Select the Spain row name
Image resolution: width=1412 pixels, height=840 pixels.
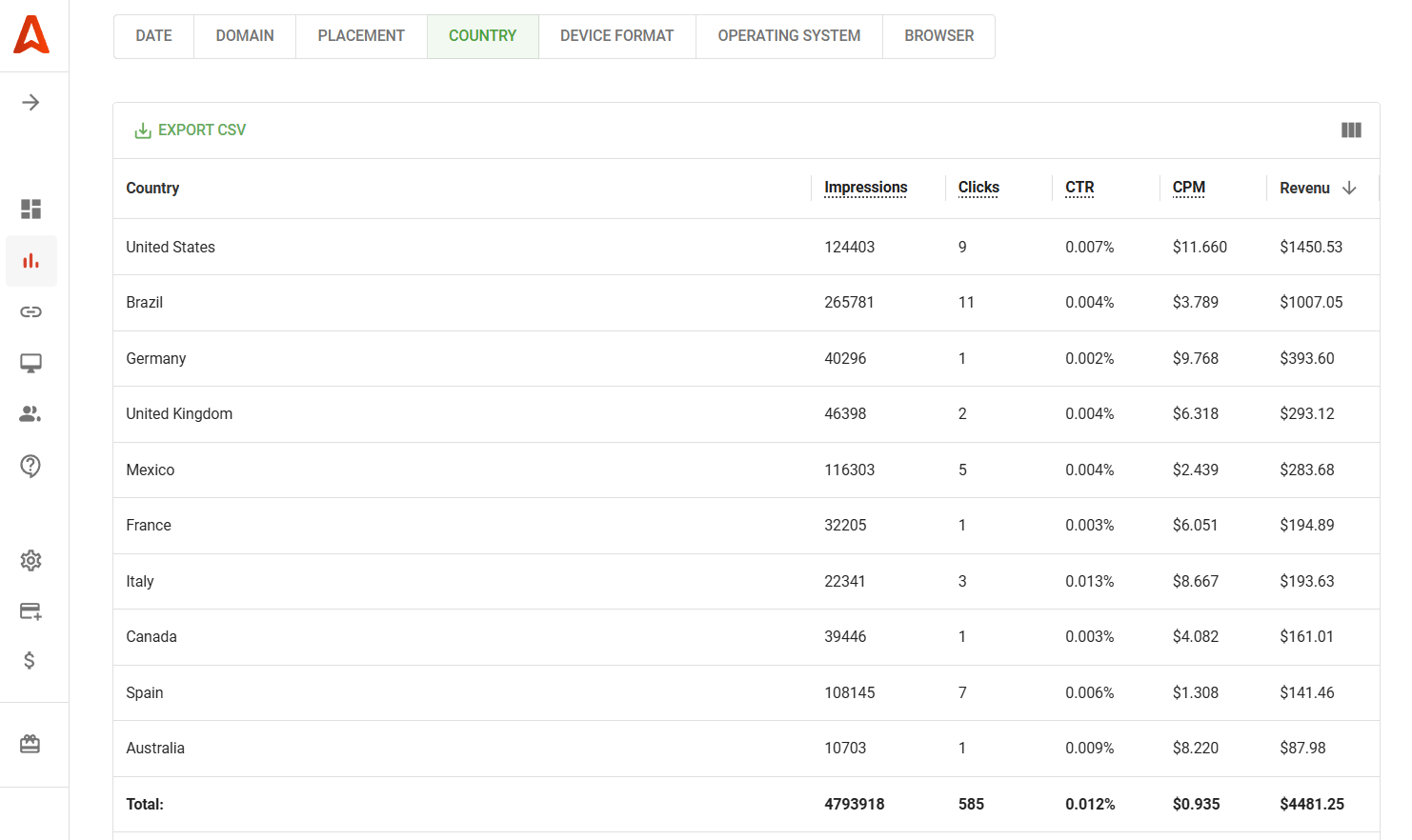(144, 692)
